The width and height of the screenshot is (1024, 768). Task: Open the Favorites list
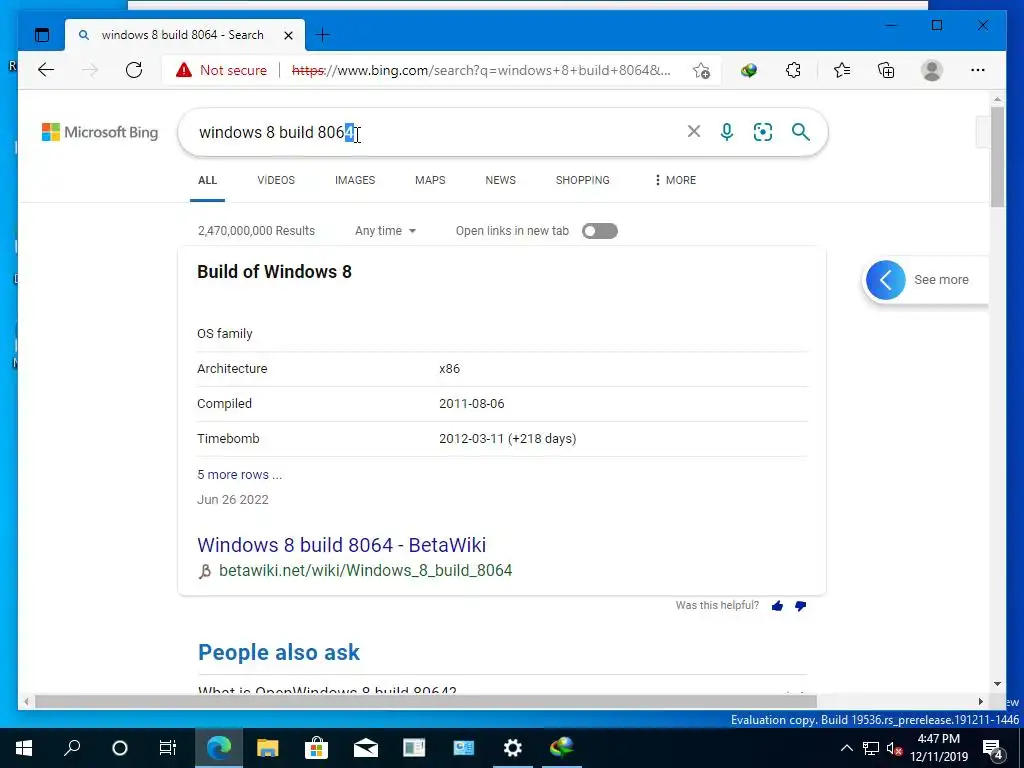pyautogui.click(x=842, y=70)
